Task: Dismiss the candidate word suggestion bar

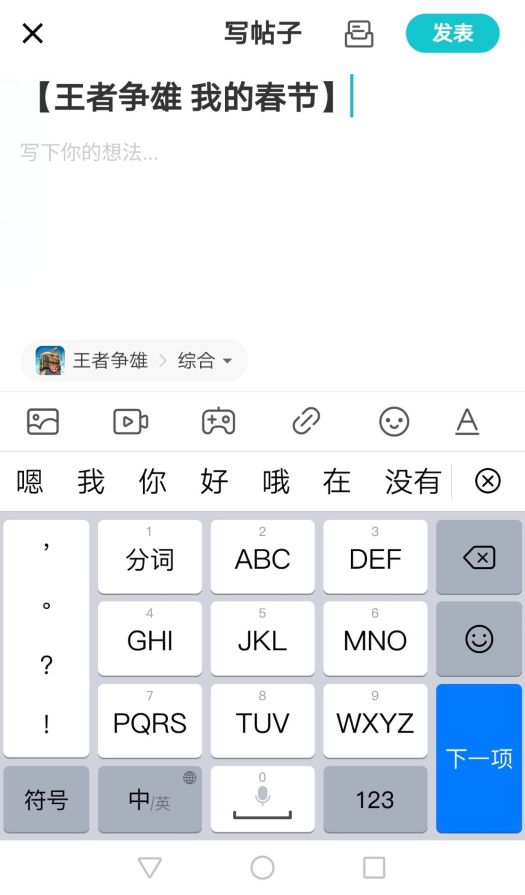Action: [x=487, y=481]
